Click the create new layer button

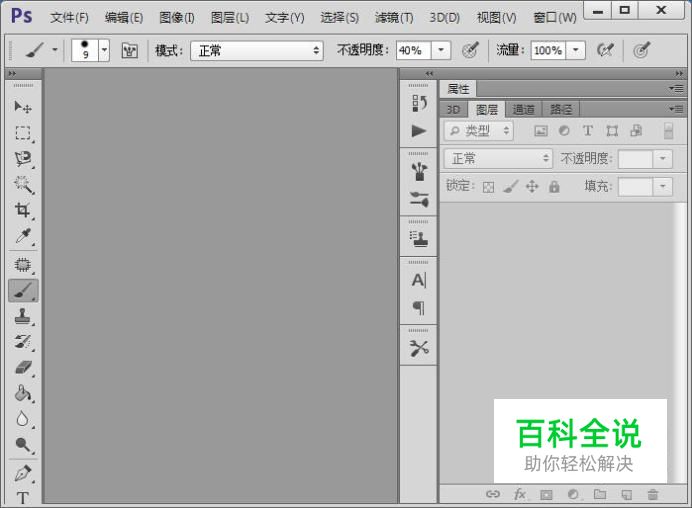tap(626, 495)
